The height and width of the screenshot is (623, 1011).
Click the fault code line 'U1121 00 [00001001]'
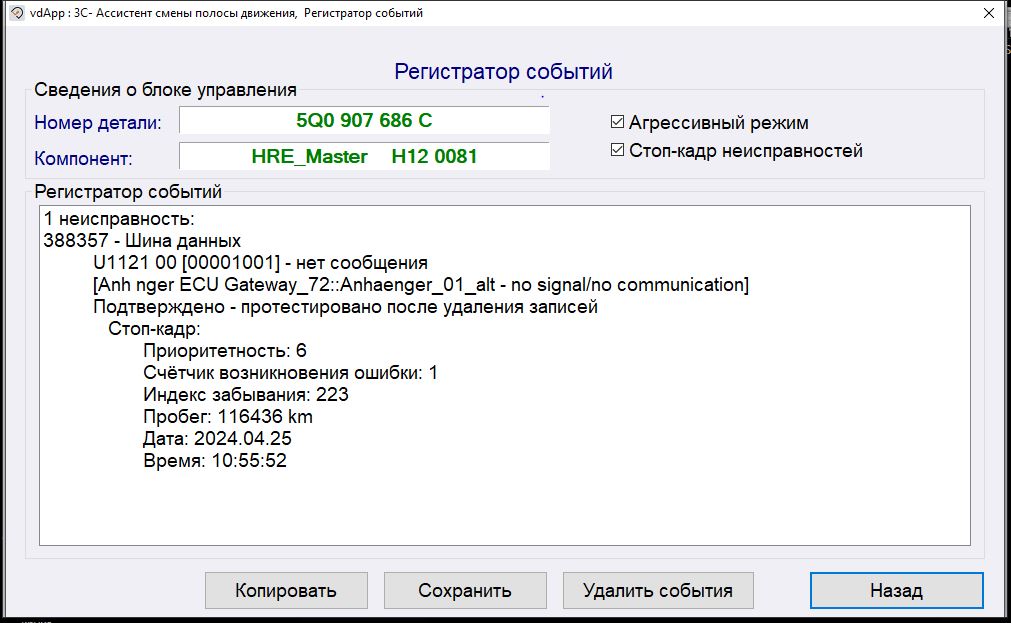260,262
